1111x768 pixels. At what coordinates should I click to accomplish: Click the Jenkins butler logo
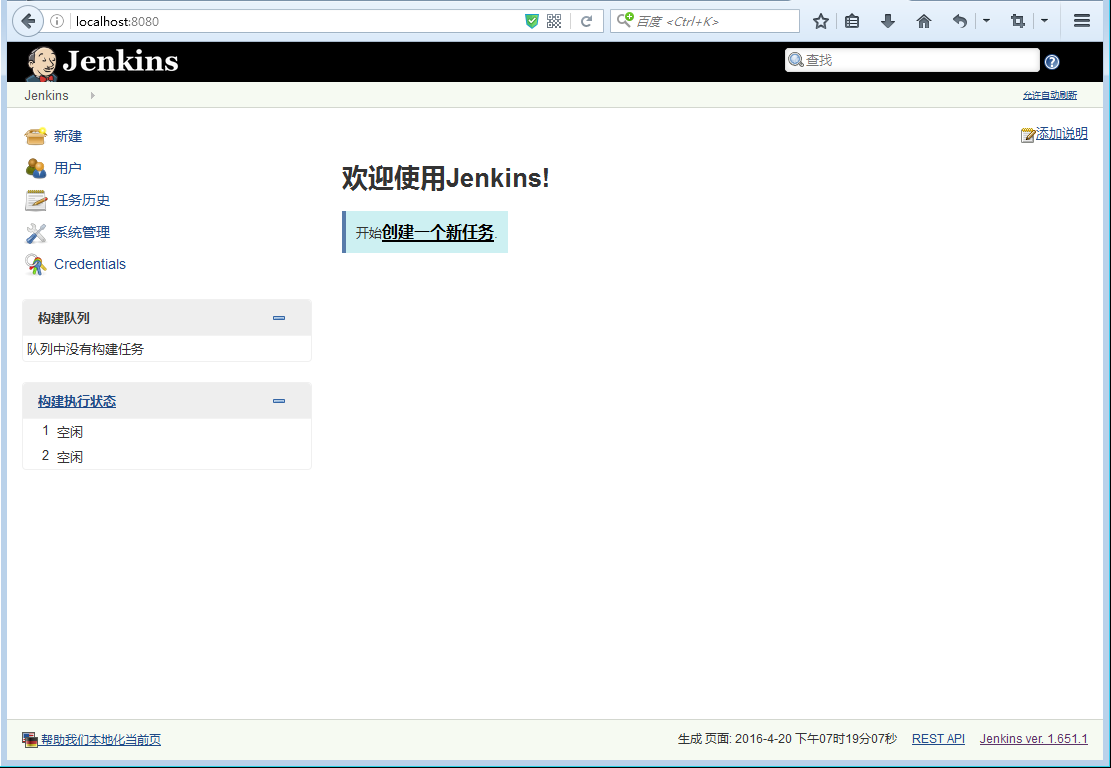pos(42,63)
